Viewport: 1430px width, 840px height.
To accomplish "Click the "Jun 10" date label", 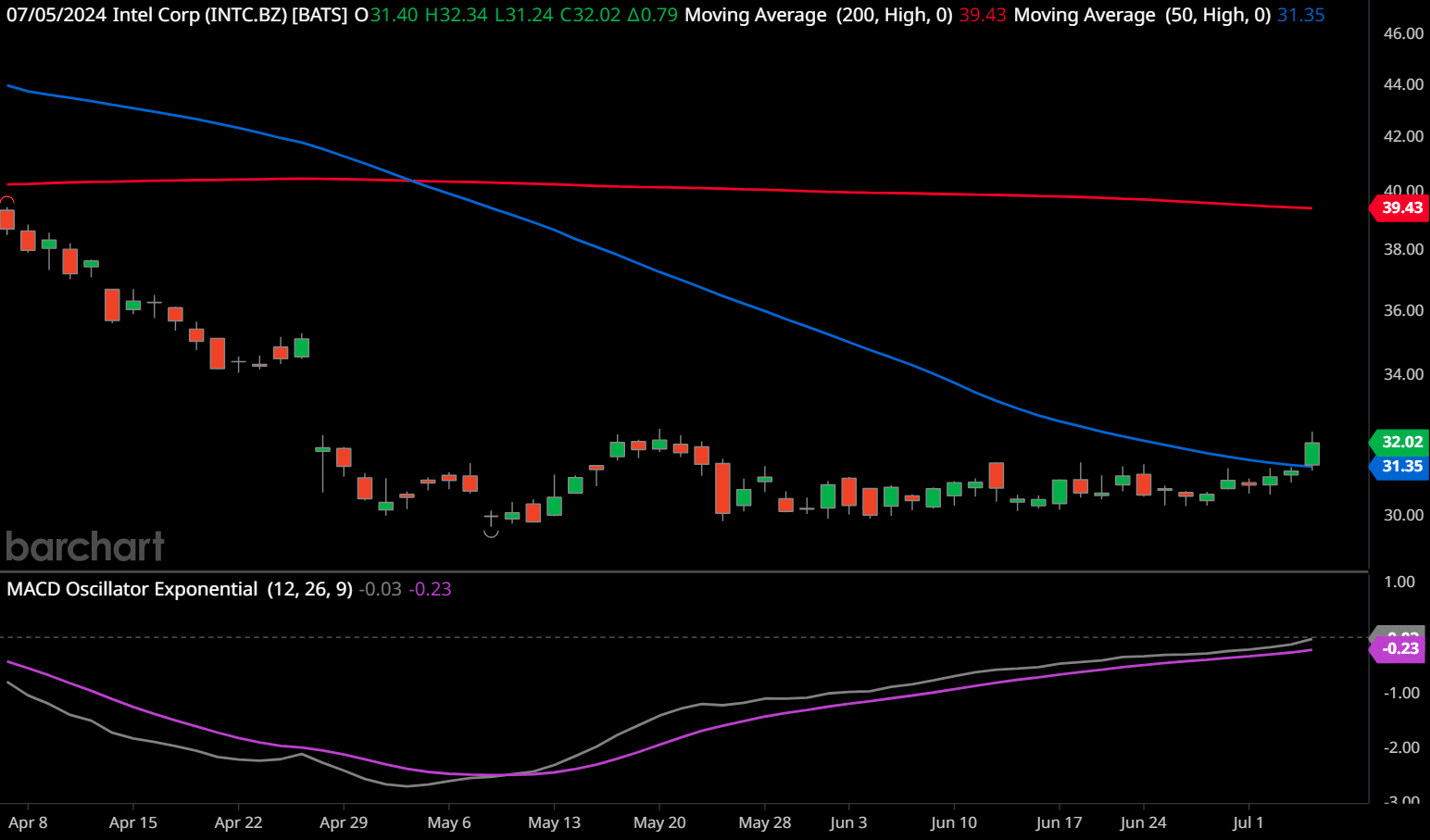I will click(x=954, y=822).
